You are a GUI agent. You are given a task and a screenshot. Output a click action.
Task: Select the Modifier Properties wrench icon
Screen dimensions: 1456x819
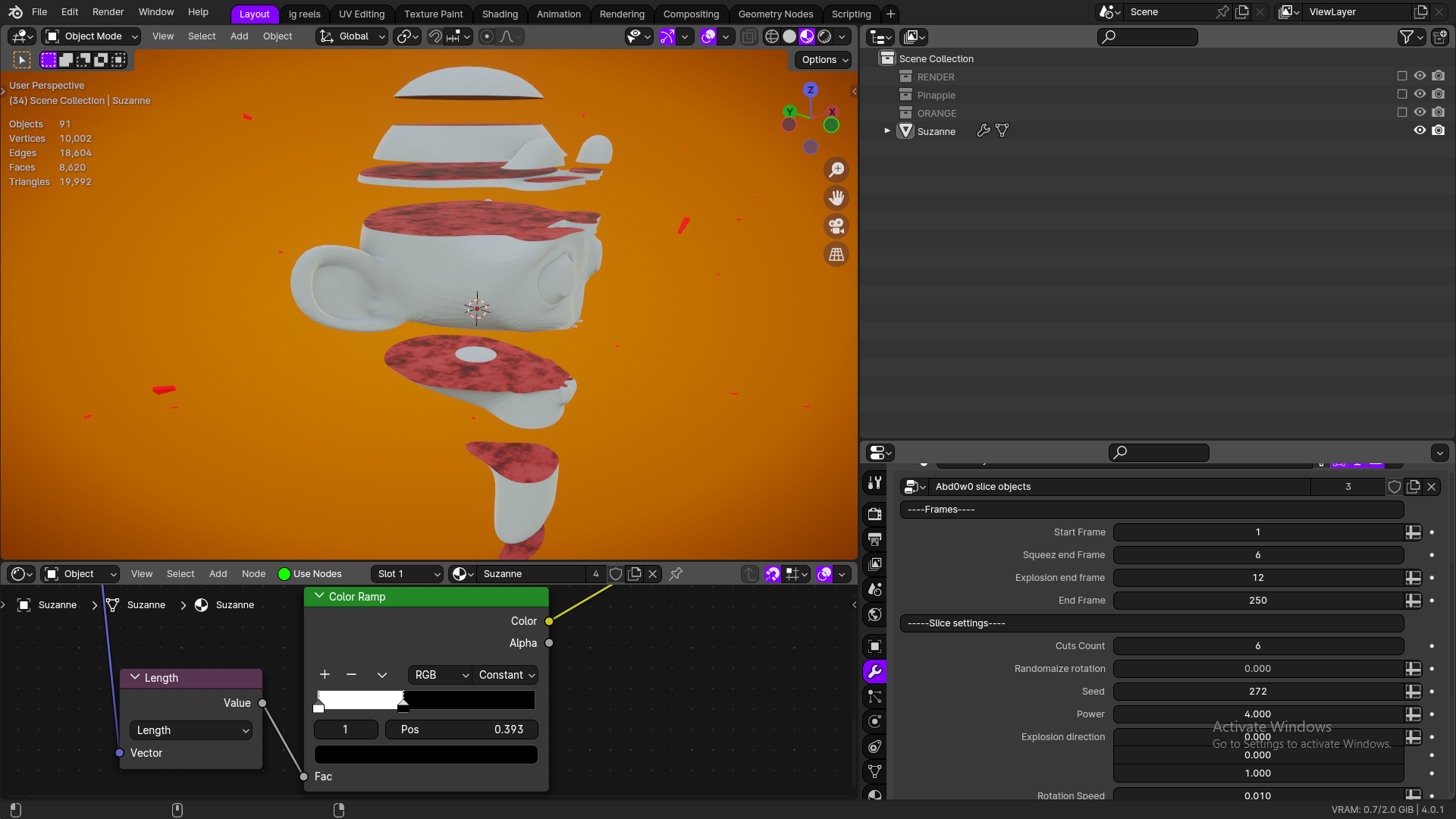coord(875,671)
